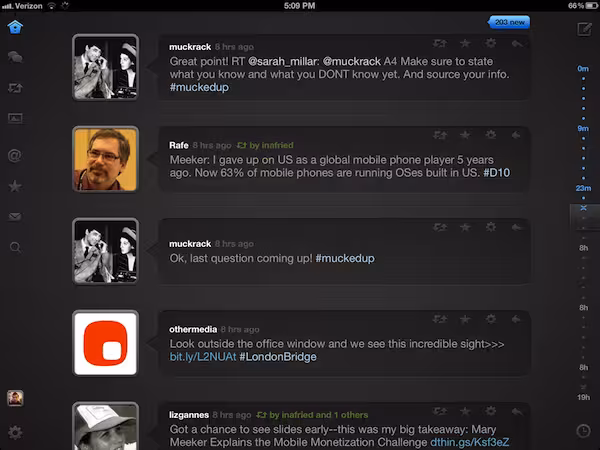Open options gear on 'Great point!' tweet
Image resolution: width=600 pixels, height=450 pixels.
491,43
